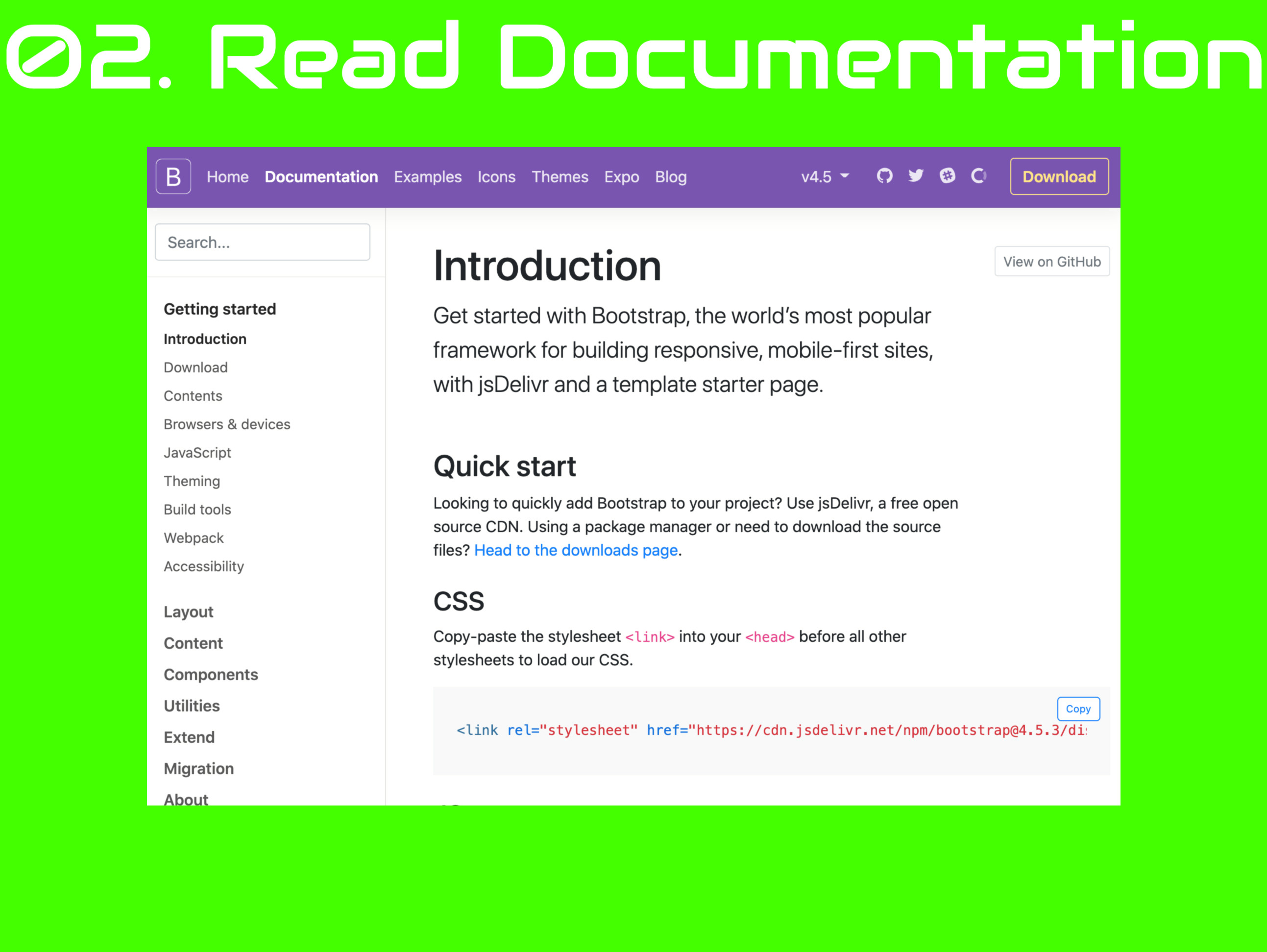
Task: Click the pink <link> inline code
Action: coord(650,636)
